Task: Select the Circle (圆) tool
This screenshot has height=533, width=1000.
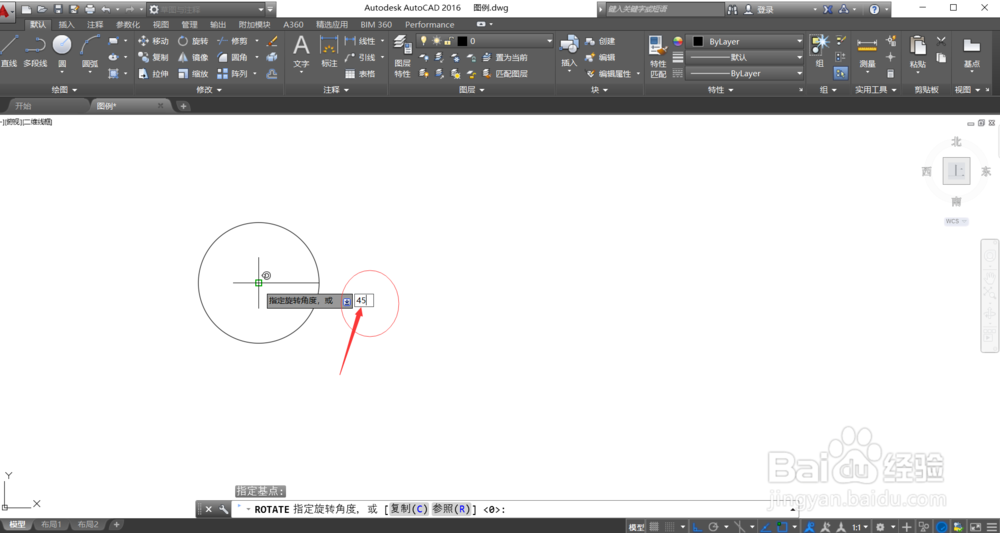Action: [x=62, y=51]
